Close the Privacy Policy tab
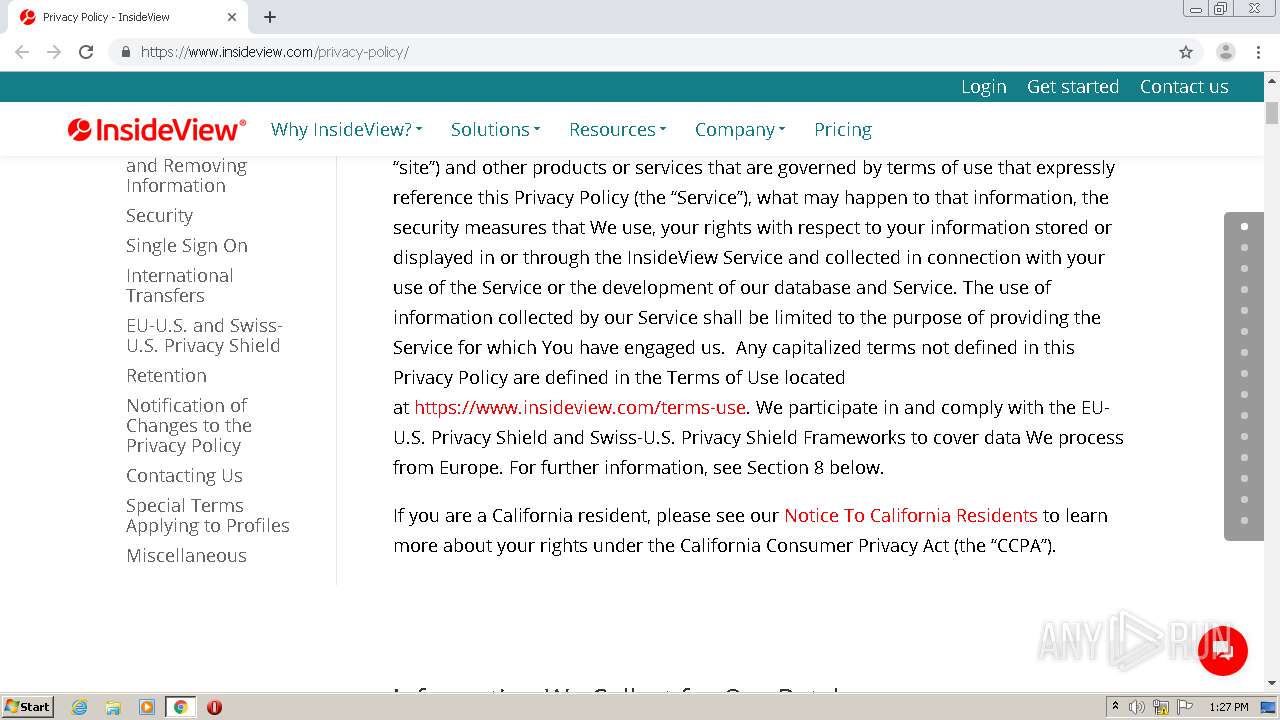 (x=232, y=17)
